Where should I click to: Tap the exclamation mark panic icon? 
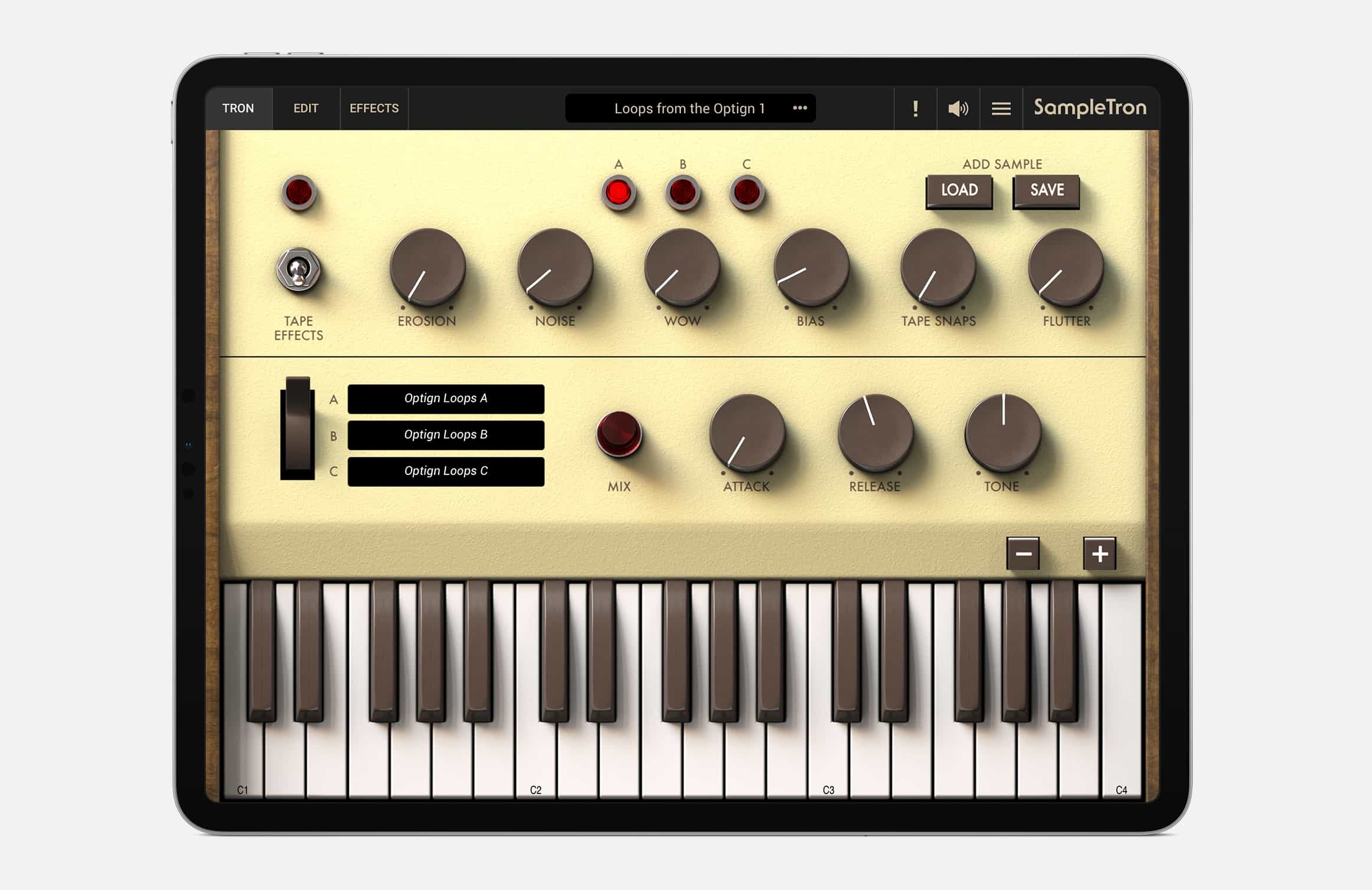tap(916, 108)
